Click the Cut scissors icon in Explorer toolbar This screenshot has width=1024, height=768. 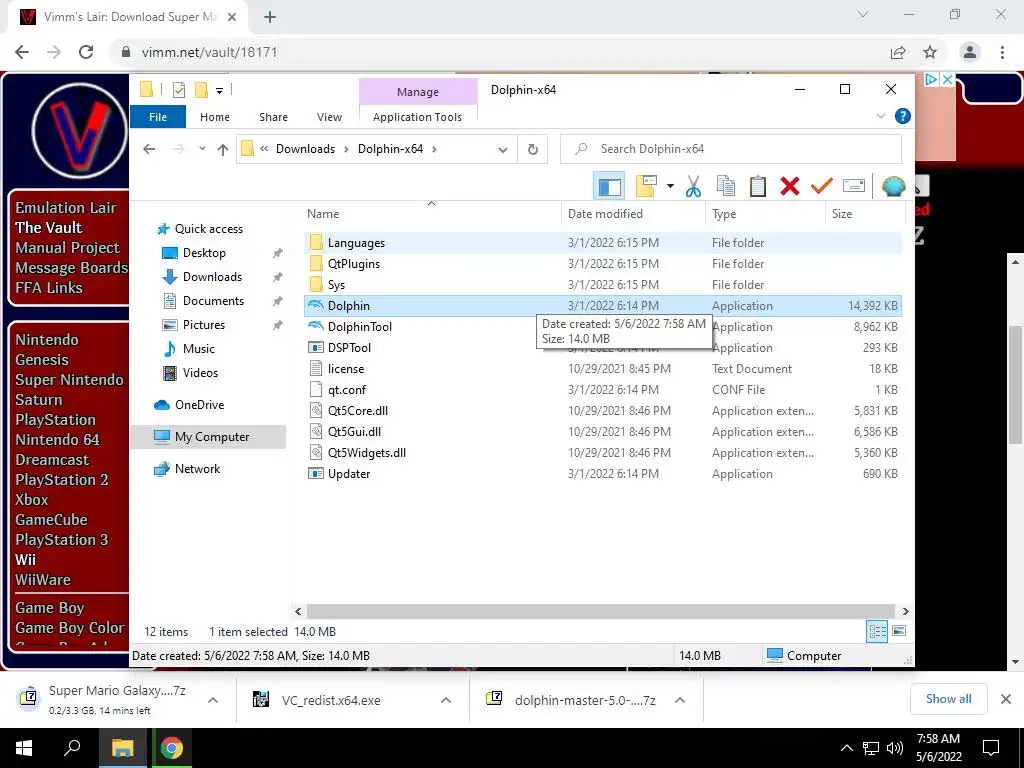(693, 187)
